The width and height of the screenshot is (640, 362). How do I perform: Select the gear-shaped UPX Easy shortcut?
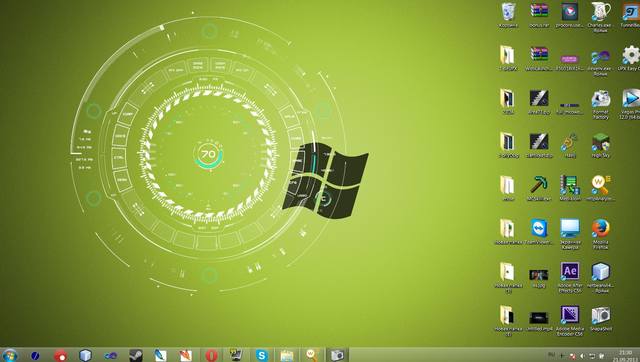[630, 58]
